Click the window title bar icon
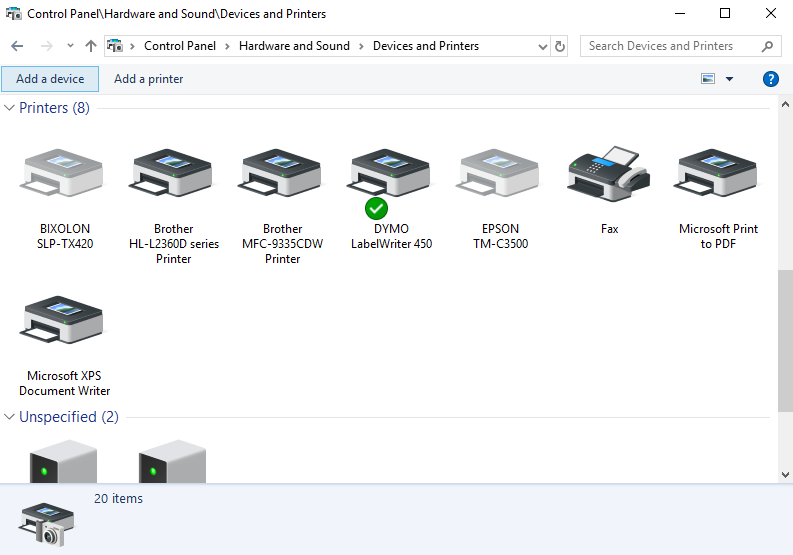Image resolution: width=793 pixels, height=555 pixels. tap(14, 13)
